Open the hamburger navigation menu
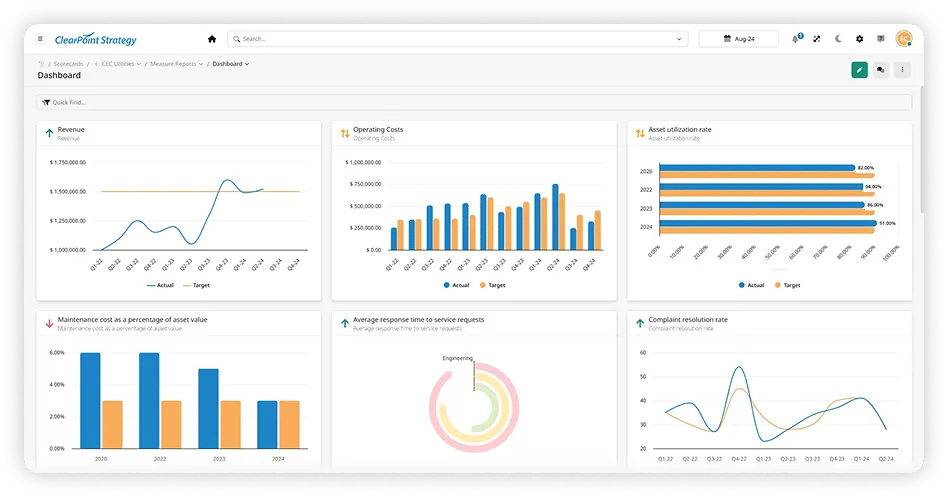 pos(40,39)
